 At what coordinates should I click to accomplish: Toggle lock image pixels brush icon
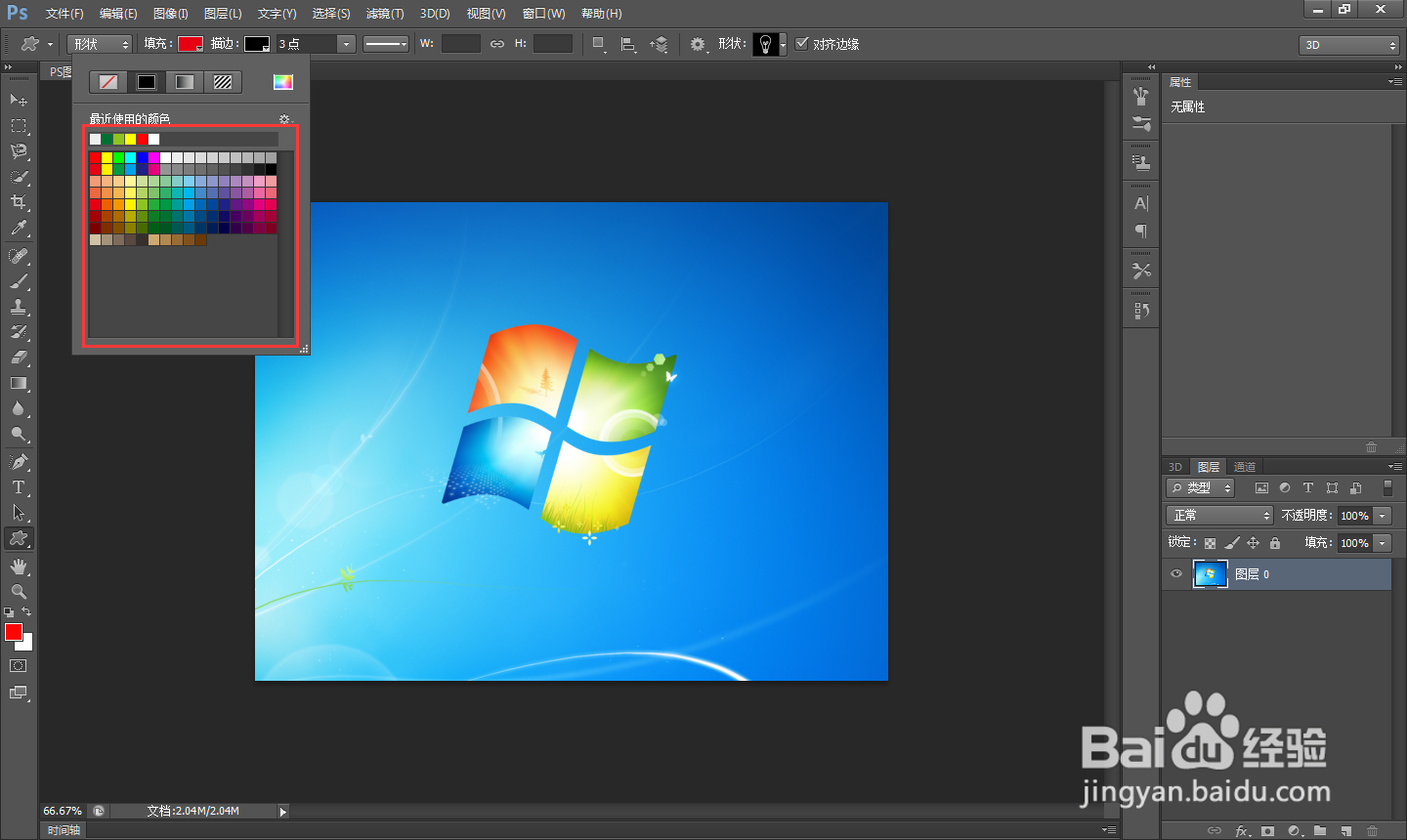(1231, 543)
